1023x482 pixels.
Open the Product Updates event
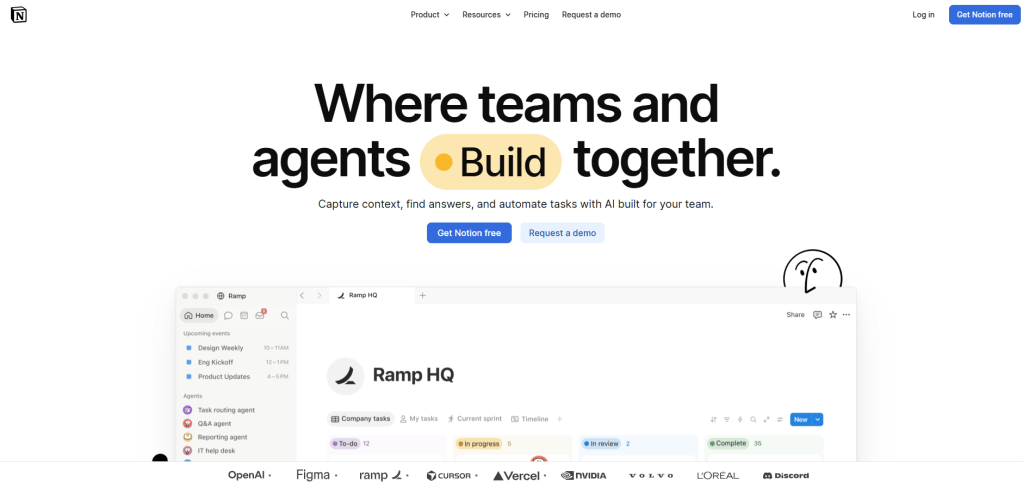click(x=236, y=376)
